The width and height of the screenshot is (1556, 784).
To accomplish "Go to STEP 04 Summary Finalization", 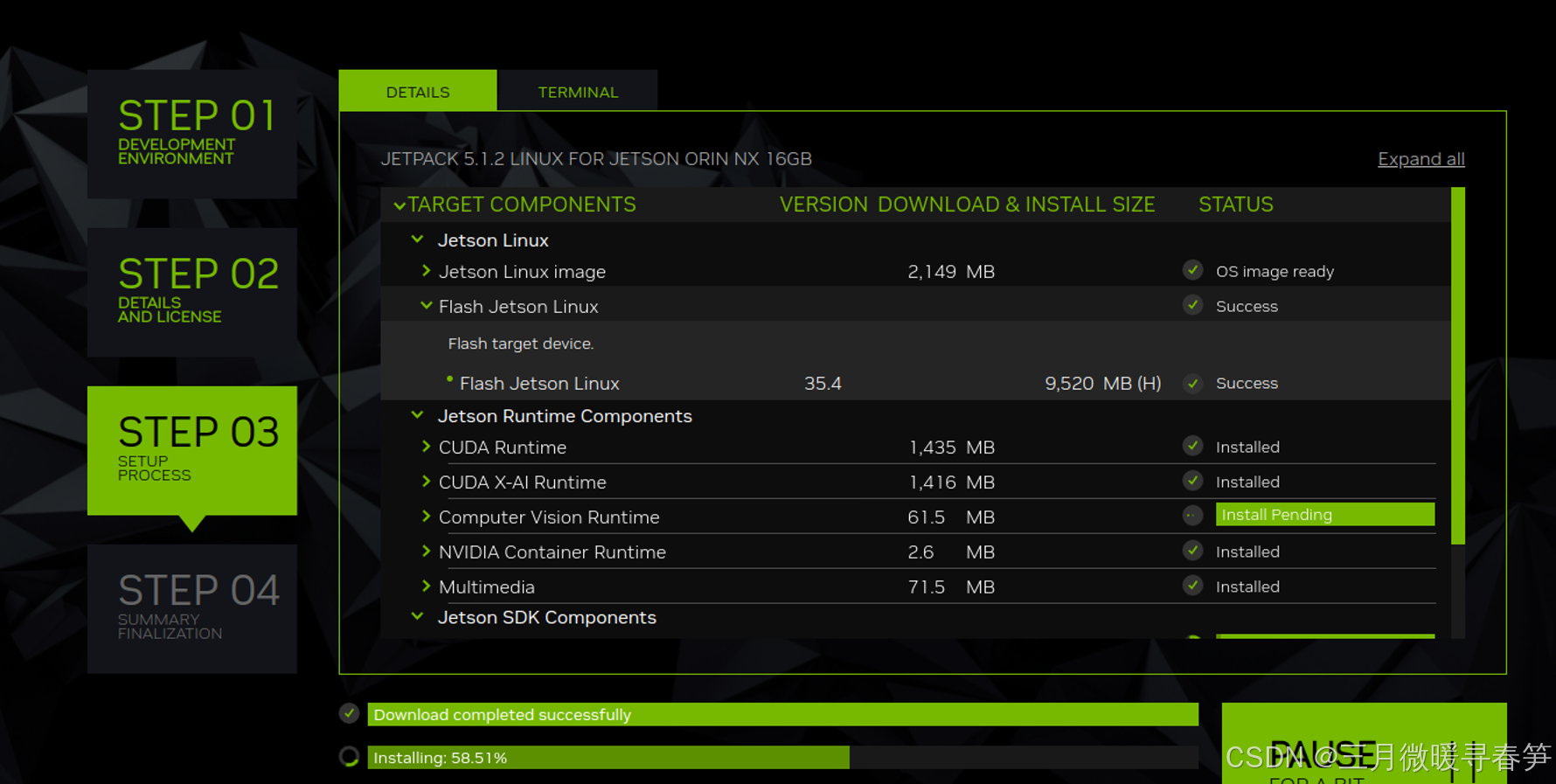I will click(x=192, y=608).
